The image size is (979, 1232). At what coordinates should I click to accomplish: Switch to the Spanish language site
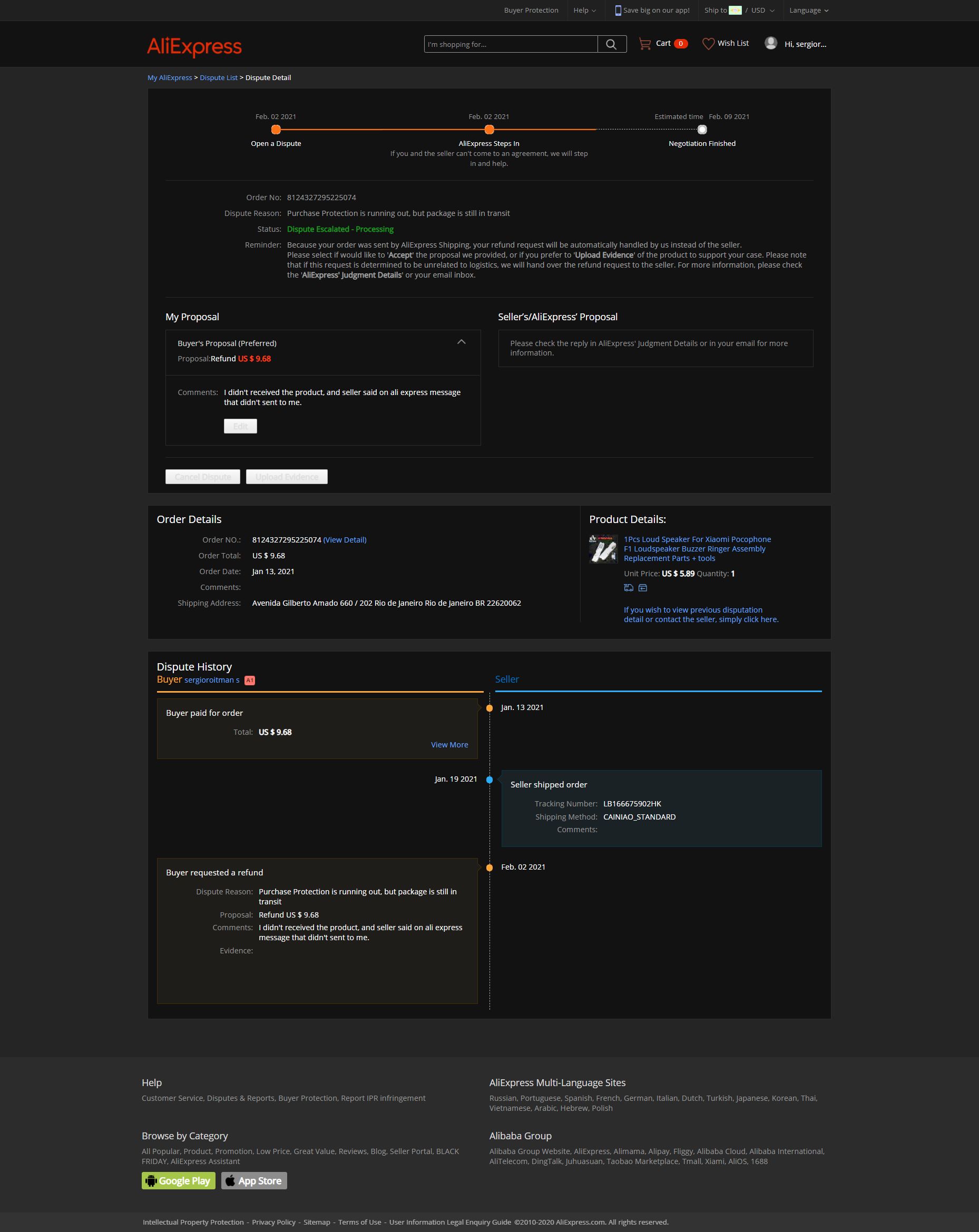click(x=579, y=1098)
